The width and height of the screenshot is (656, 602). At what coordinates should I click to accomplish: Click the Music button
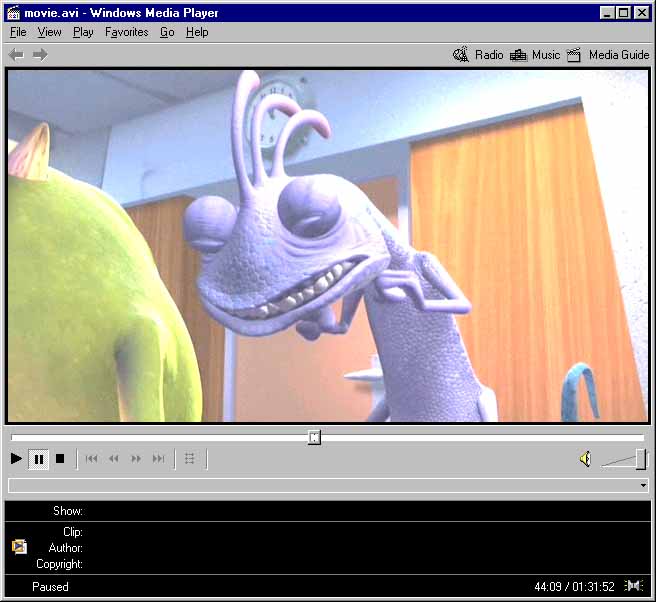point(535,55)
